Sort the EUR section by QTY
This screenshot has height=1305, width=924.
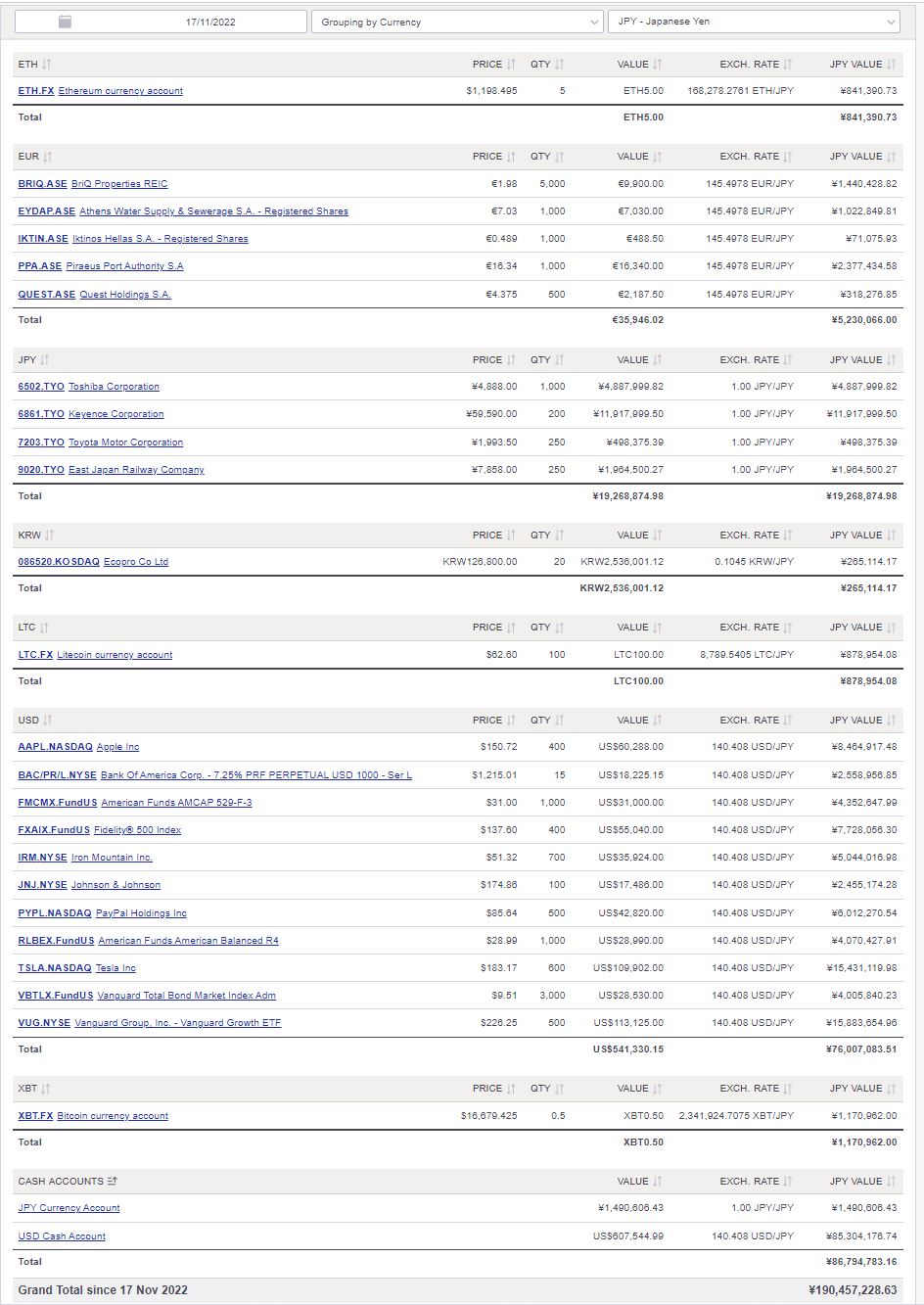(558, 156)
